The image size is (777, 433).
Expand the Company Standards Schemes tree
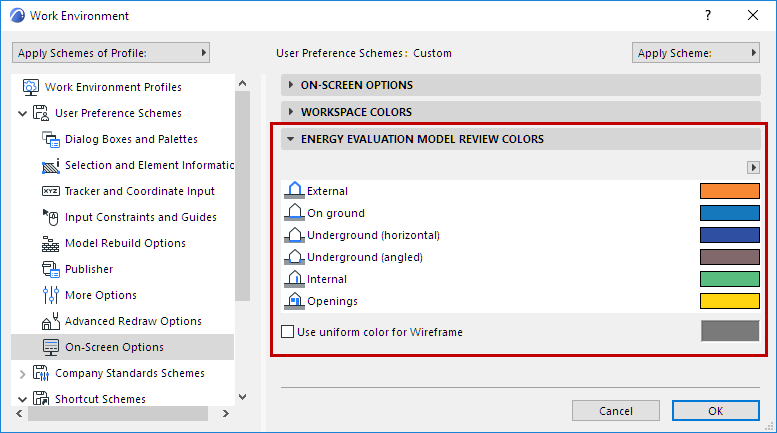coord(23,373)
